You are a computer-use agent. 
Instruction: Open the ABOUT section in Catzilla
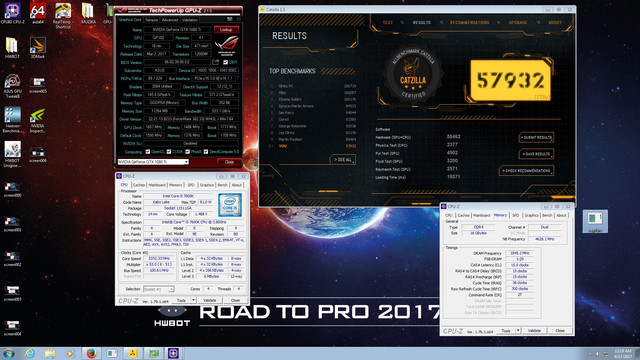(555, 22)
